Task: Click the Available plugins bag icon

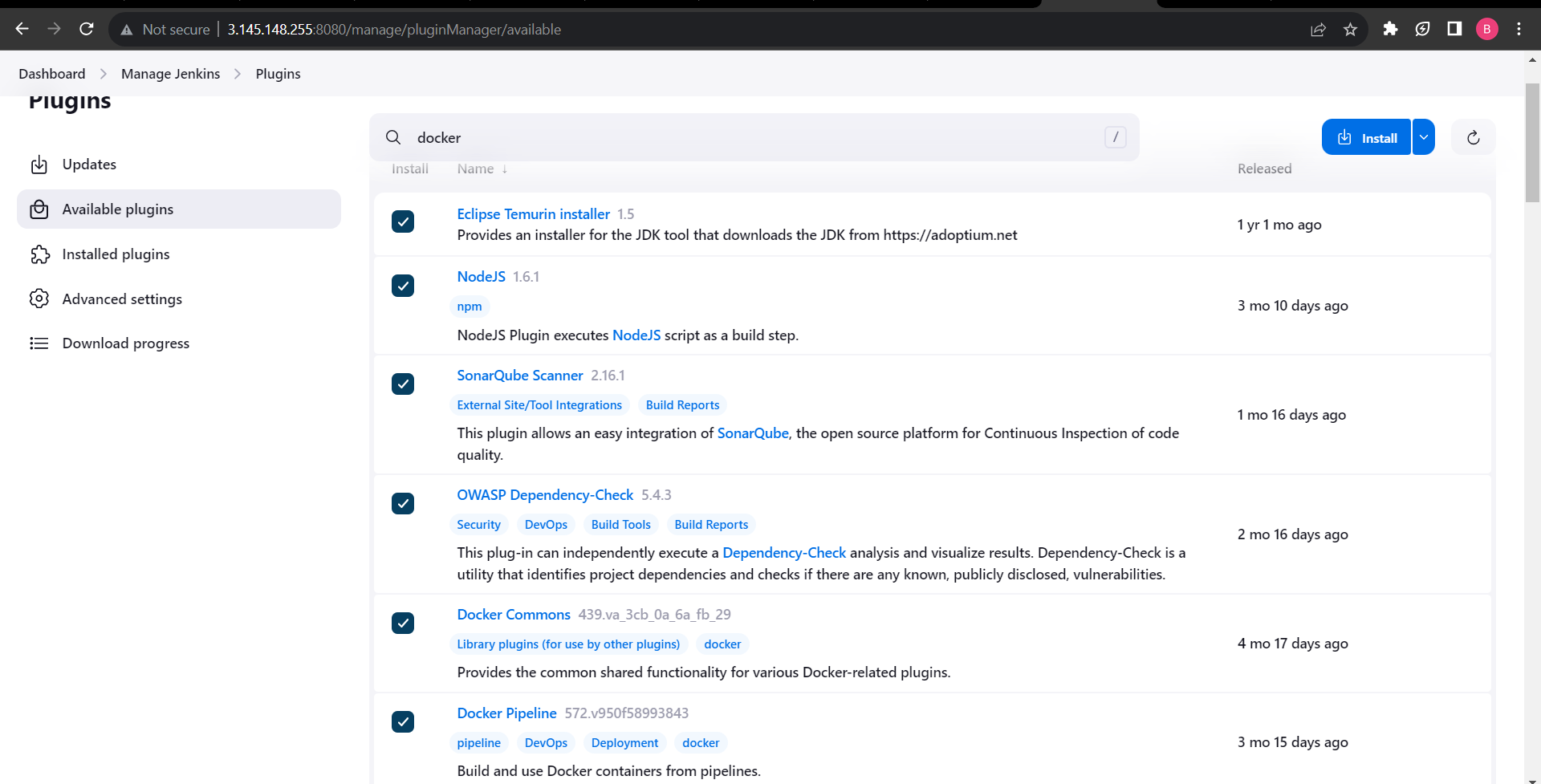Action: coord(39,209)
